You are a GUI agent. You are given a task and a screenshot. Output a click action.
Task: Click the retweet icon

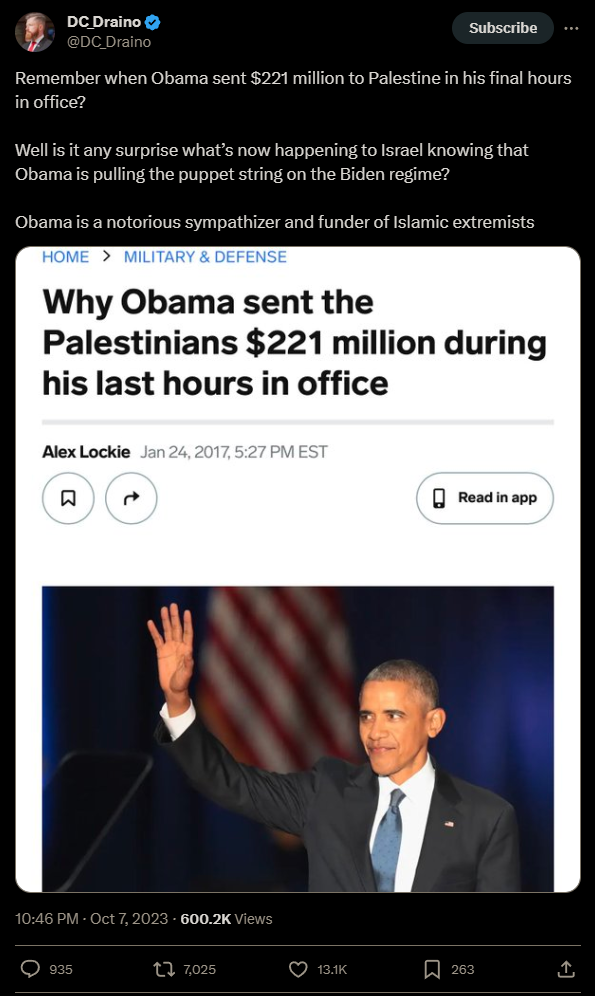[164, 969]
